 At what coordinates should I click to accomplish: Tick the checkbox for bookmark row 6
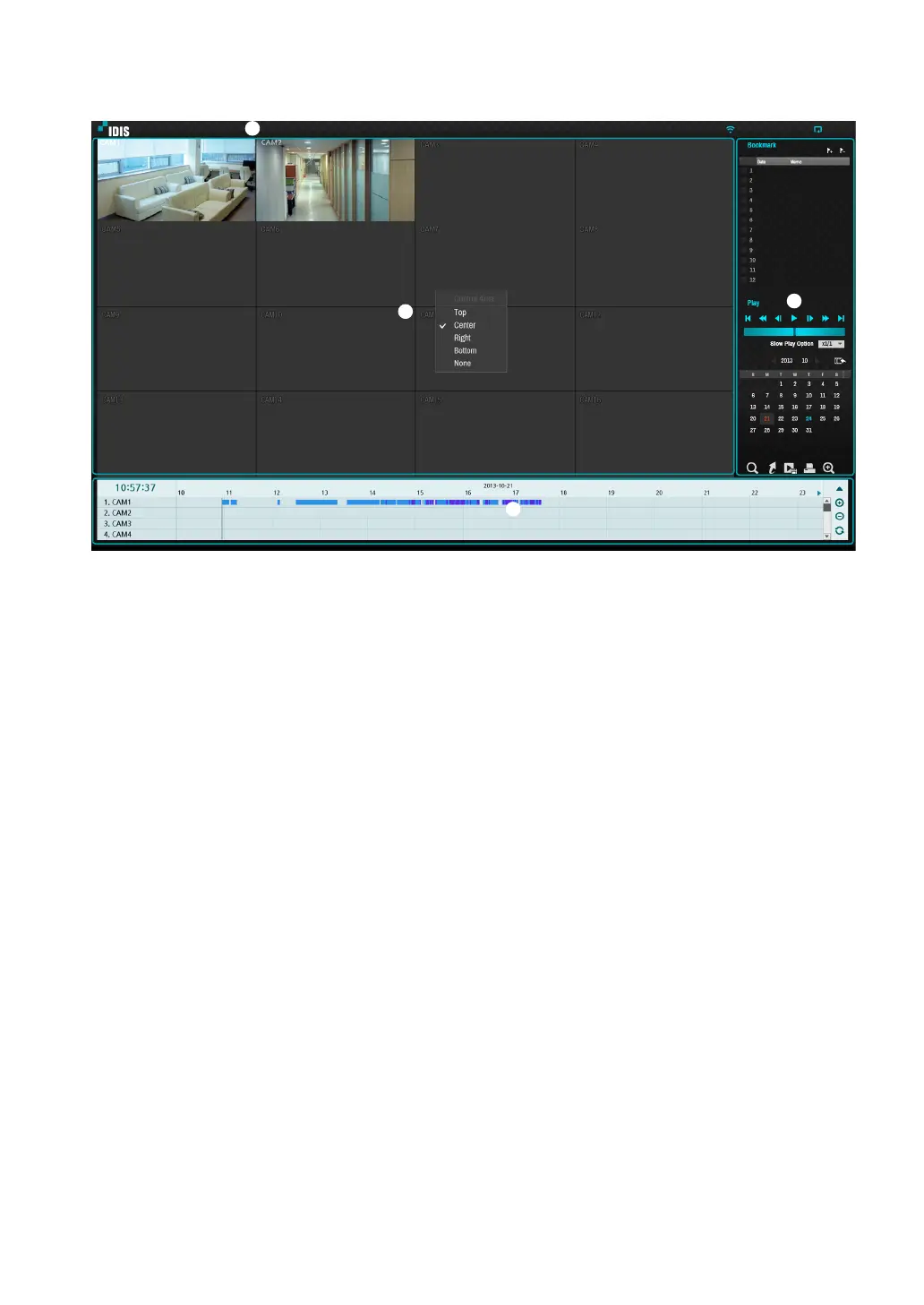click(x=743, y=219)
